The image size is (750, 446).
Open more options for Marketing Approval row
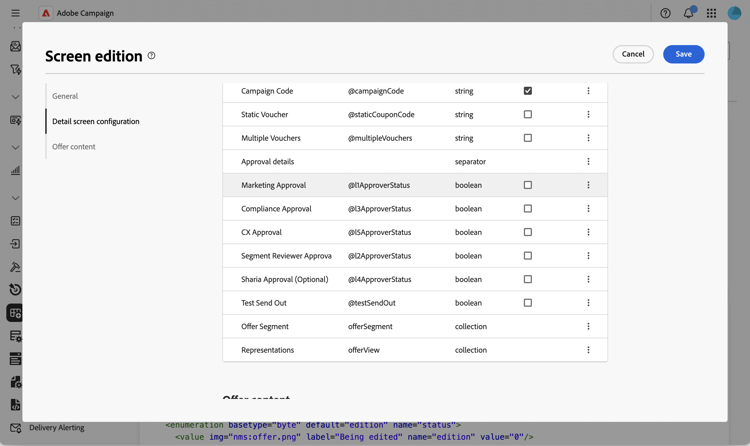pyautogui.click(x=588, y=185)
